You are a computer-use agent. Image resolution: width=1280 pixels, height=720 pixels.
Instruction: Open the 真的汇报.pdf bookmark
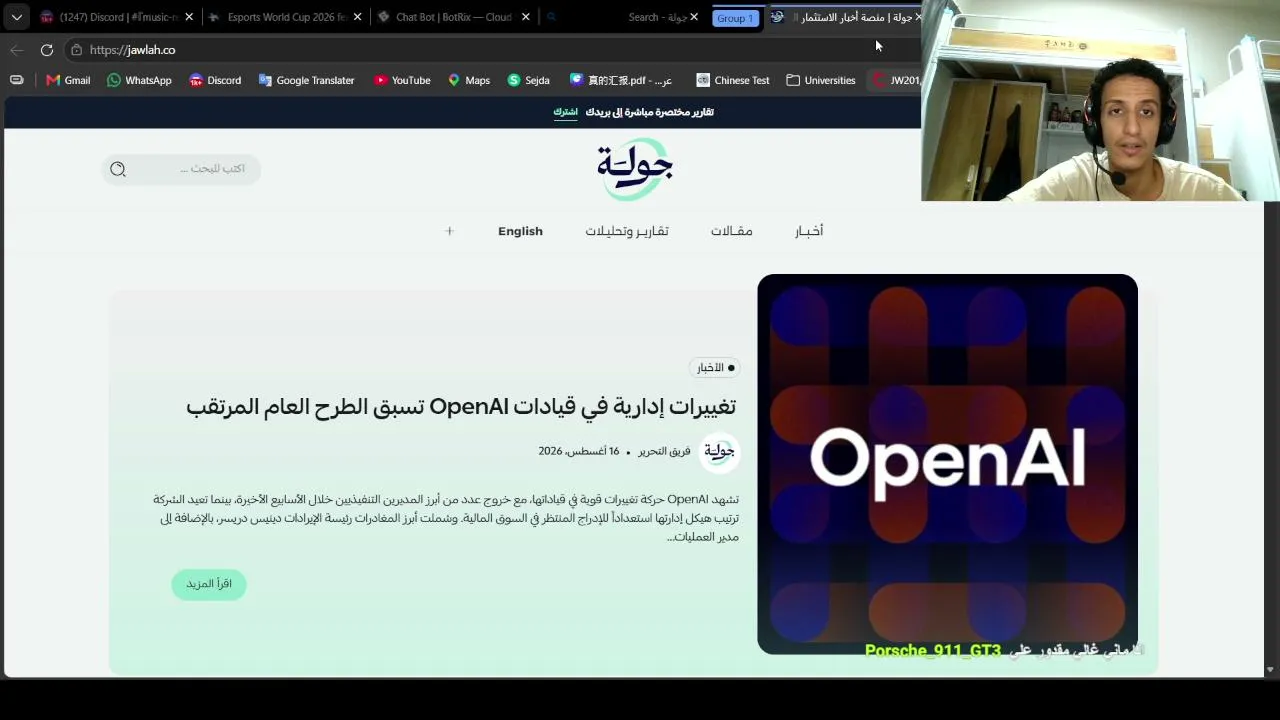pyautogui.click(x=621, y=80)
